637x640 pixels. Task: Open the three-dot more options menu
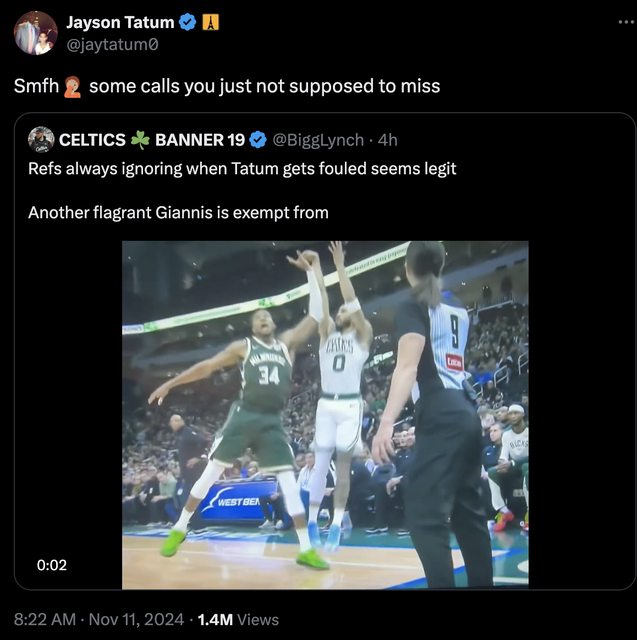pyautogui.click(x=625, y=23)
